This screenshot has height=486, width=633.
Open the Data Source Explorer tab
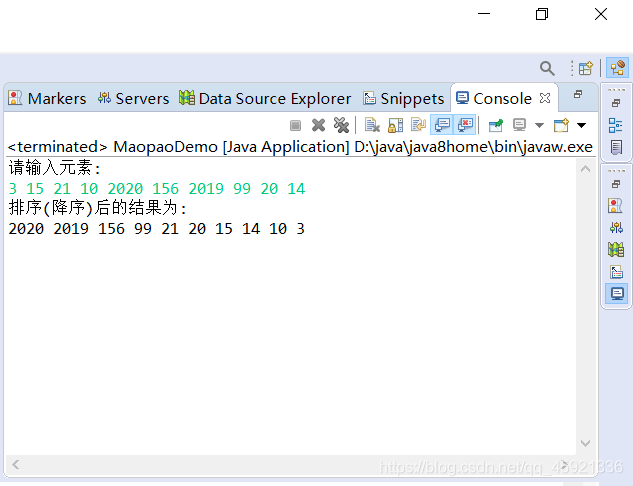pyautogui.click(x=265, y=98)
